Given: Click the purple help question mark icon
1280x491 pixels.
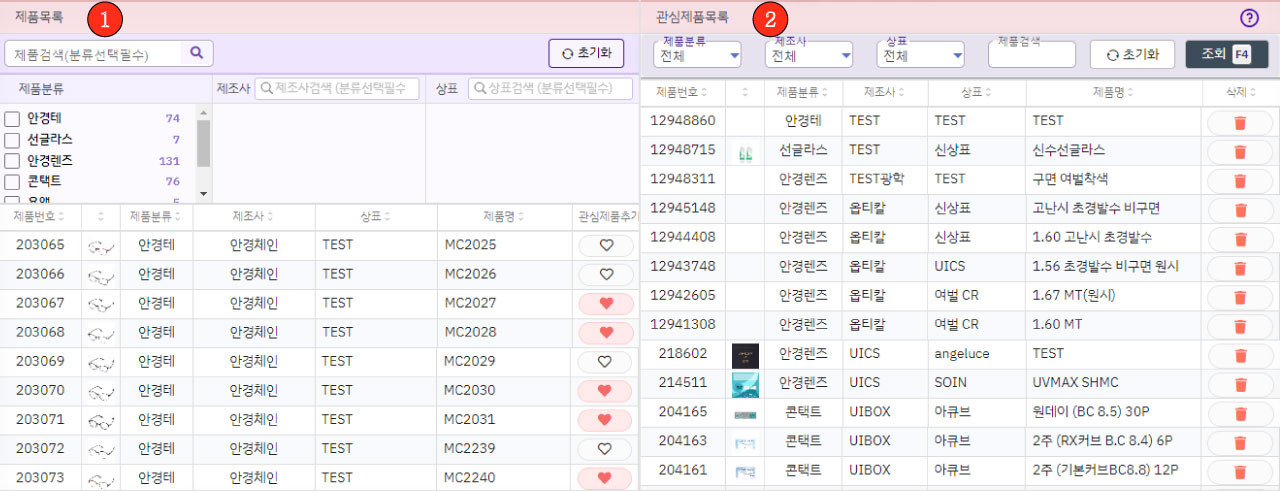Looking at the screenshot, I should tap(1249, 17).
